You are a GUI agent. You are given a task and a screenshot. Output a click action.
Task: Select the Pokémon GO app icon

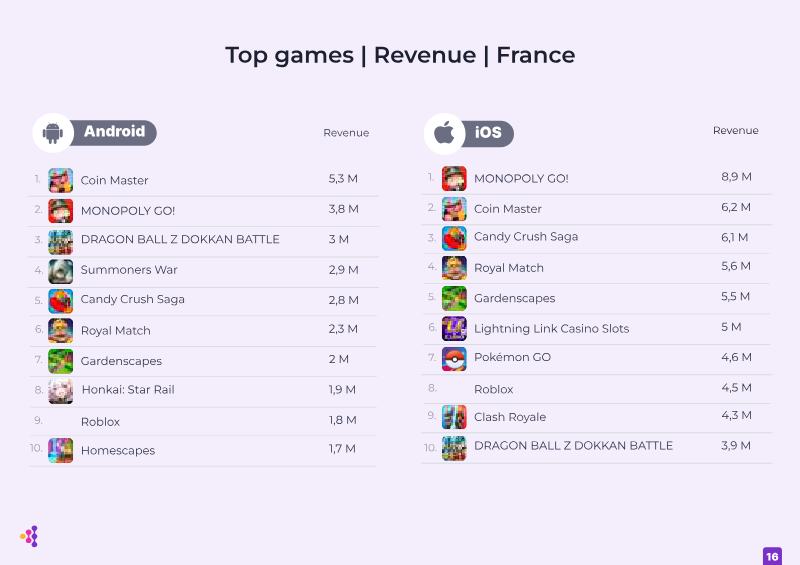pyautogui.click(x=454, y=358)
